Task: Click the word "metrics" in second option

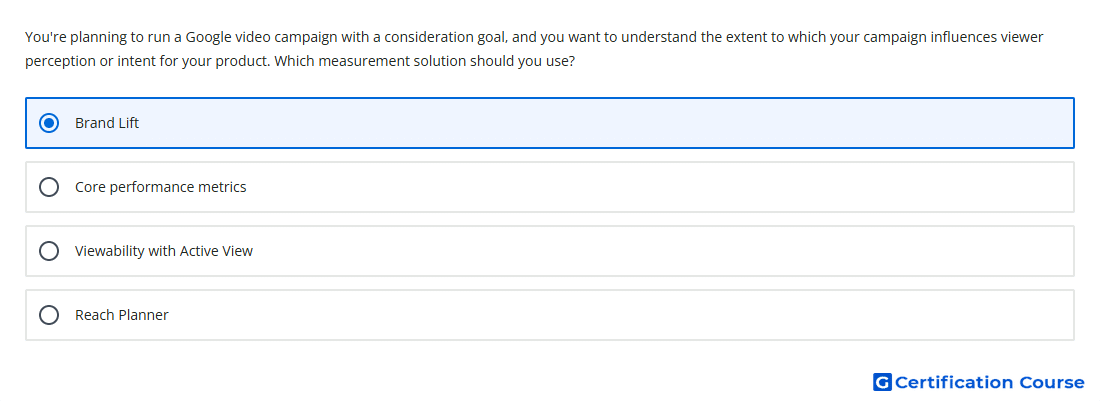Action: [221, 187]
